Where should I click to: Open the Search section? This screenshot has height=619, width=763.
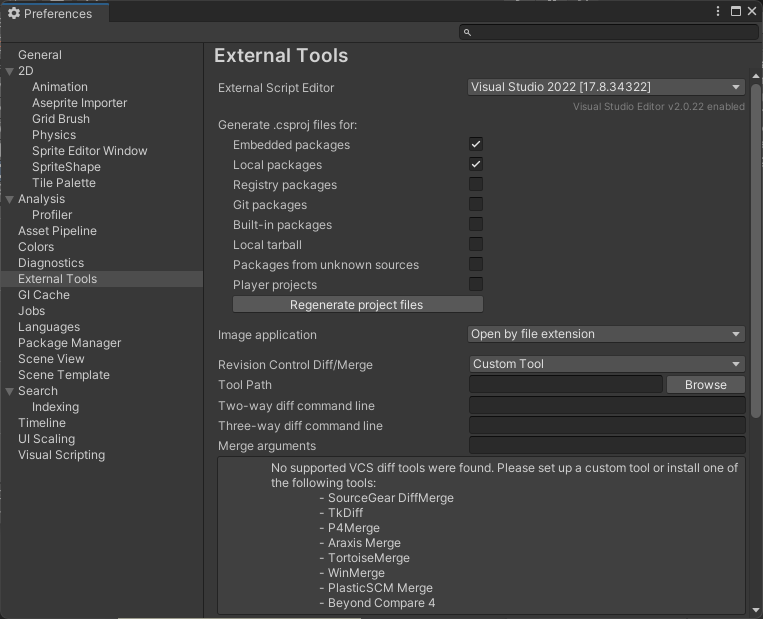(38, 391)
